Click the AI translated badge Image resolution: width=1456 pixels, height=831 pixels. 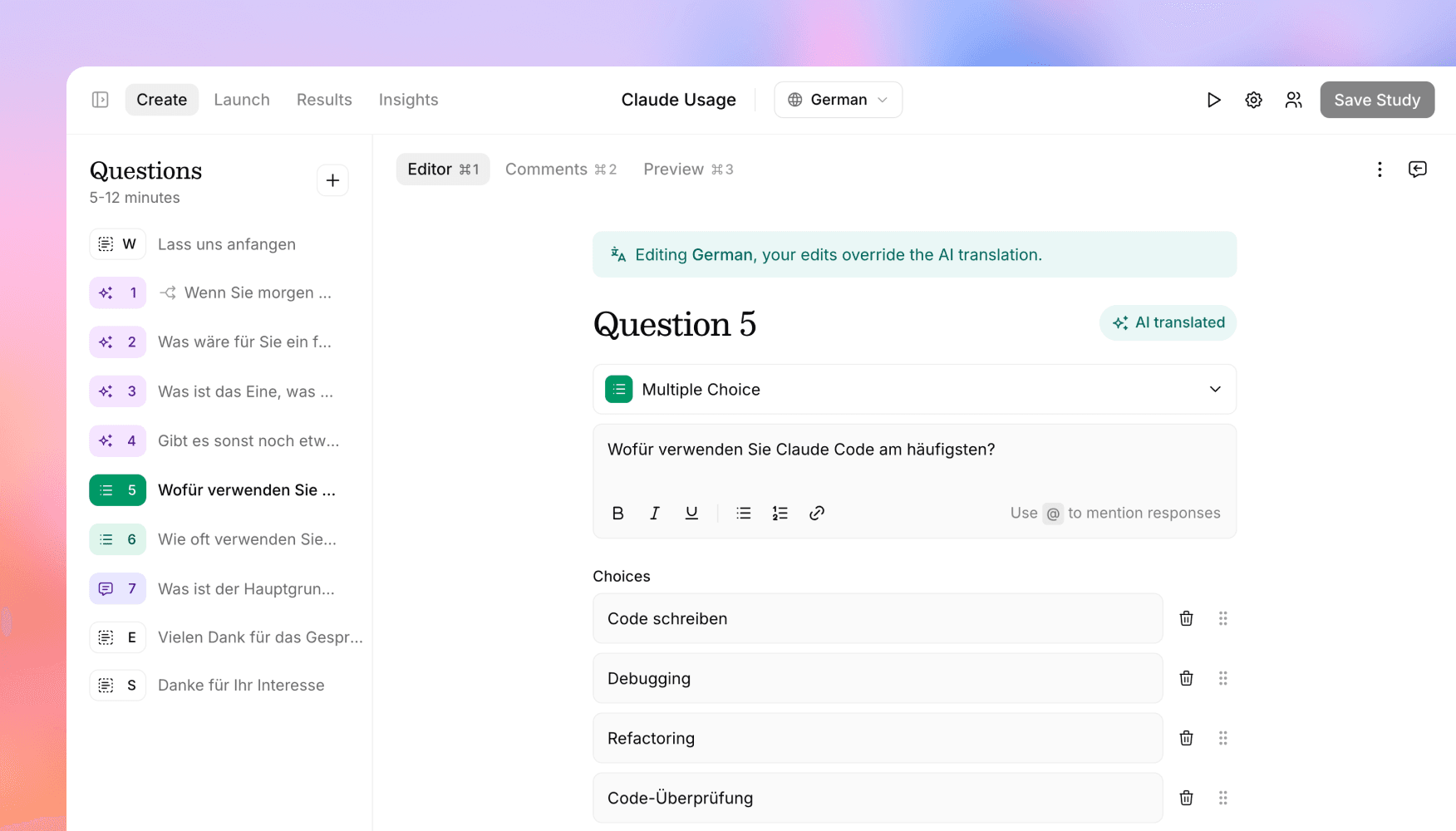[1168, 322]
